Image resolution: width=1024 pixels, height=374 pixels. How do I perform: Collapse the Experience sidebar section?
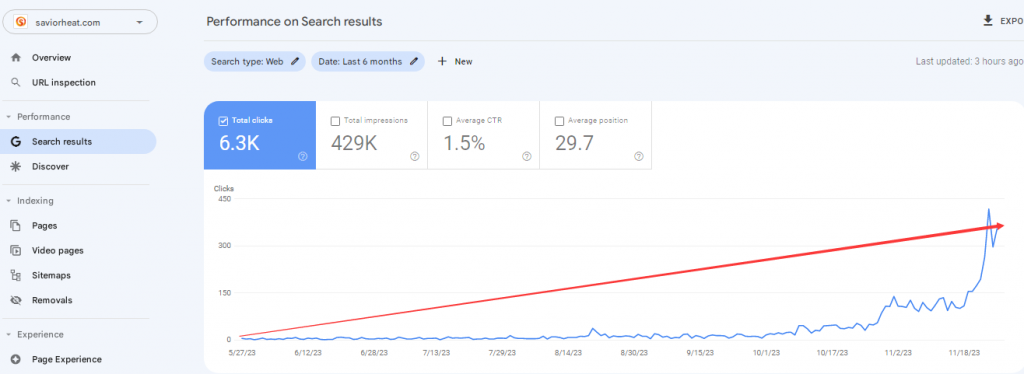pyautogui.click(x=8, y=335)
